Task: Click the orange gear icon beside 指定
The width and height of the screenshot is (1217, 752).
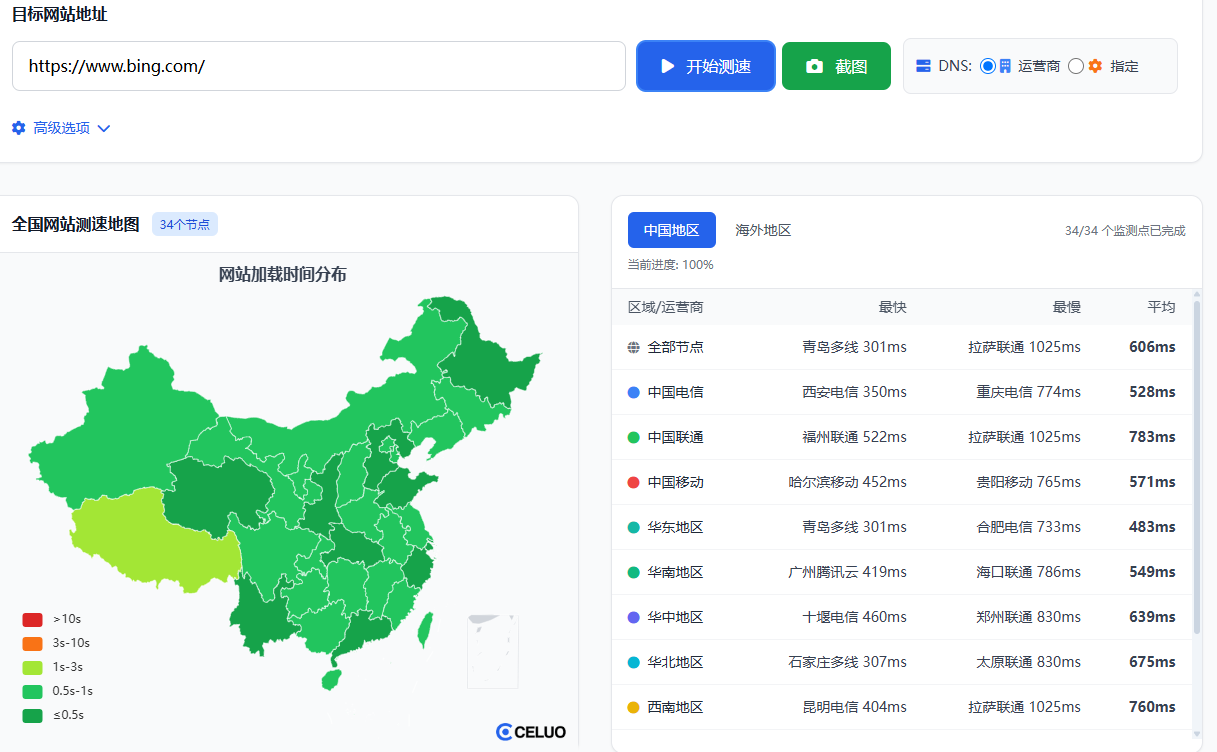Action: click(x=1095, y=66)
